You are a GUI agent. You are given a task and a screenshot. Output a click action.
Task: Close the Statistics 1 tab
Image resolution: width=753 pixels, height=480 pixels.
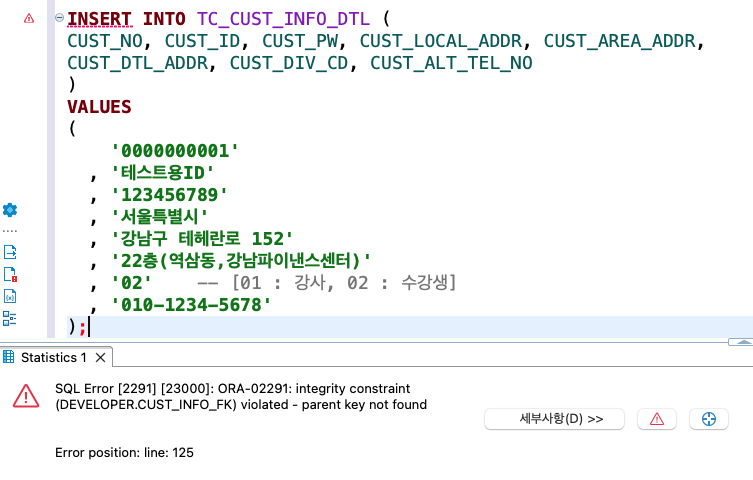point(100,358)
